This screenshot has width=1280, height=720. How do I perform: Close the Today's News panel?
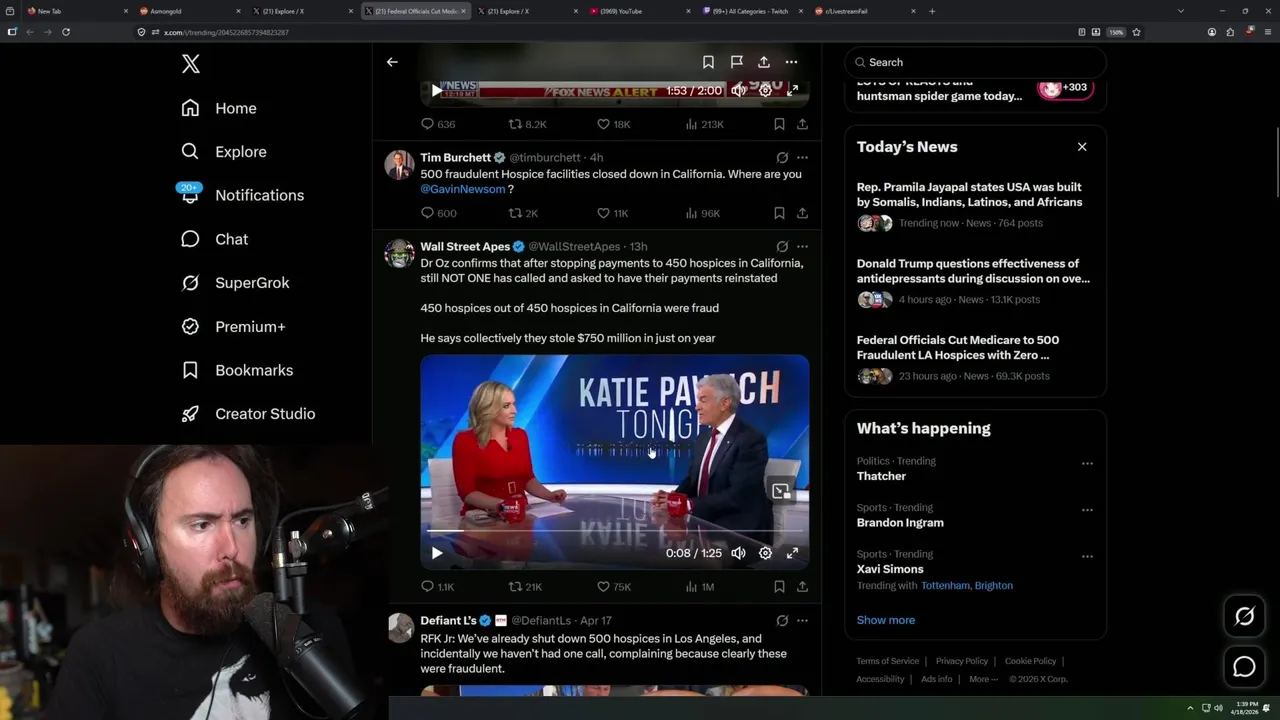click(x=1082, y=147)
